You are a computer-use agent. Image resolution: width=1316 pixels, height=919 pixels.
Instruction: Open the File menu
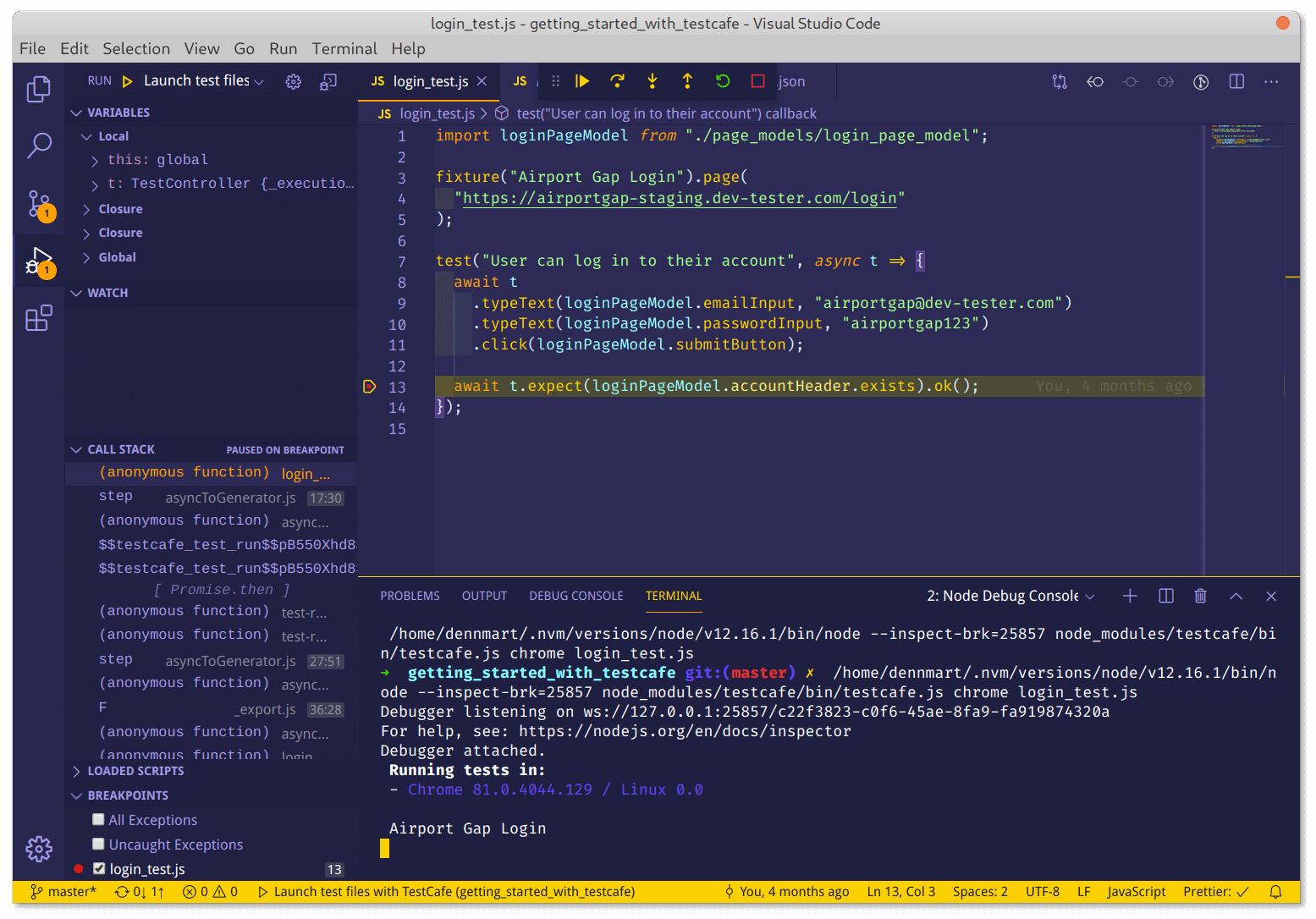pos(32,48)
